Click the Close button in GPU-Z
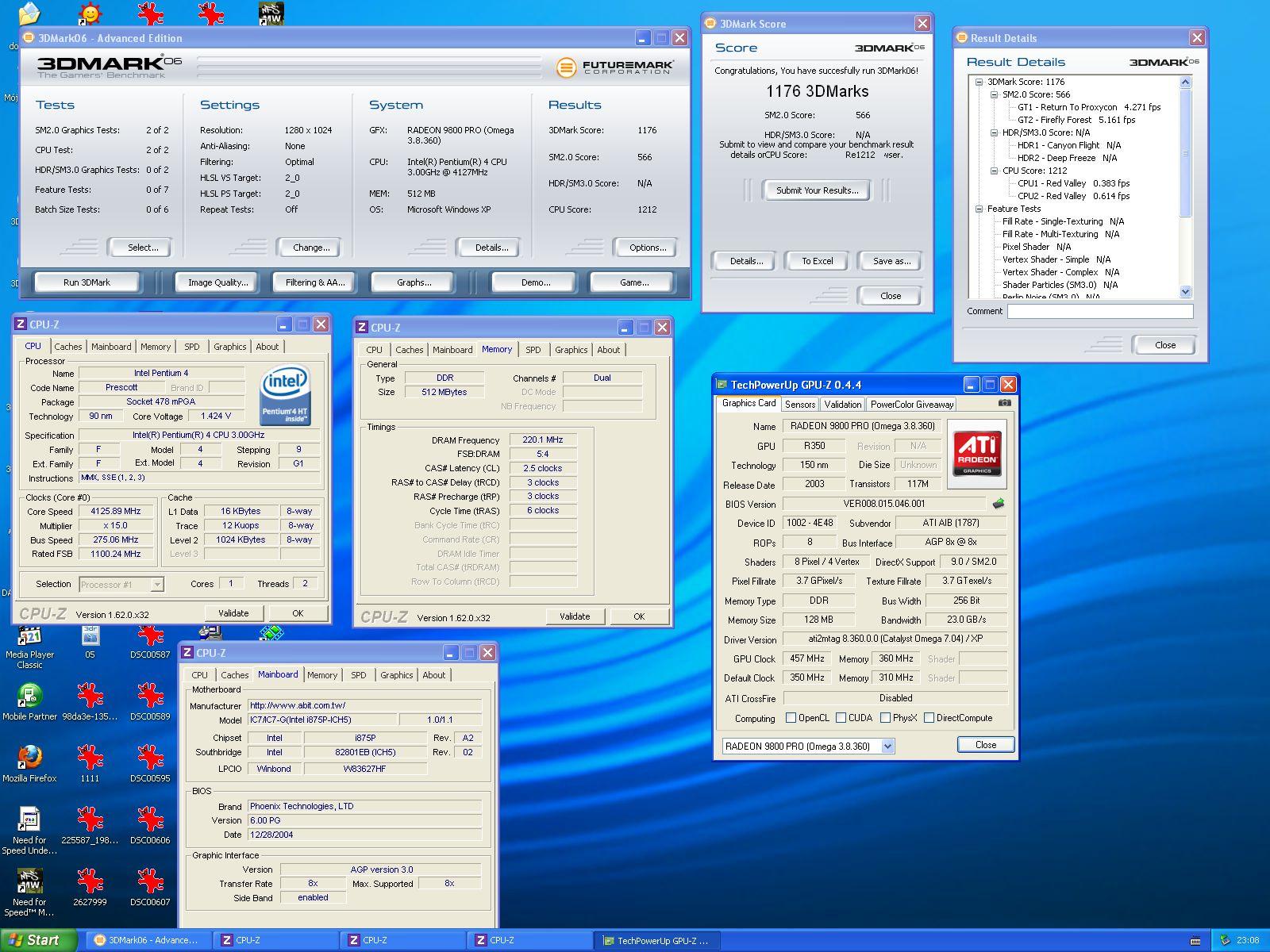 point(985,745)
